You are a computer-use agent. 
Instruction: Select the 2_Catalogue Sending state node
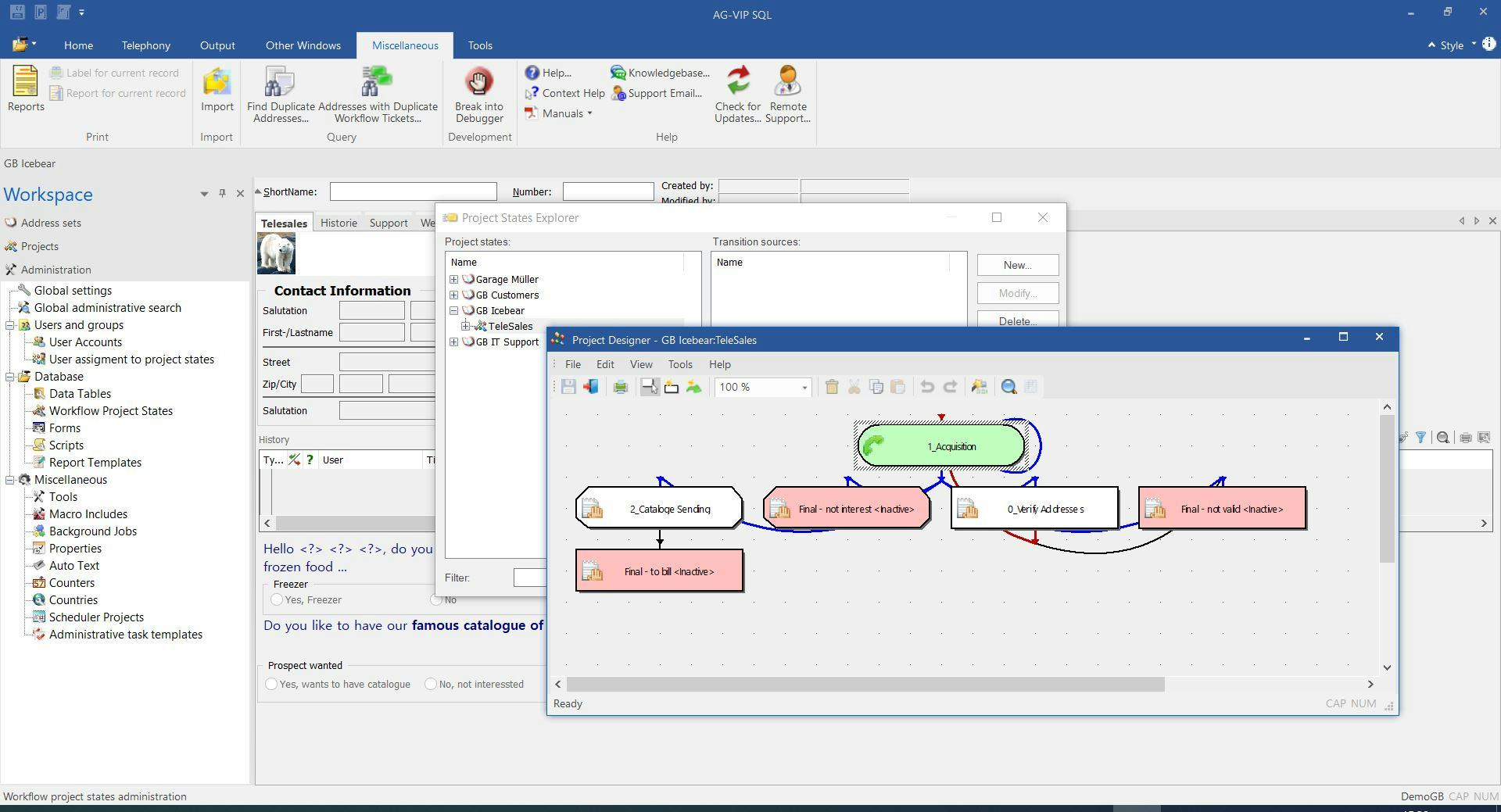point(659,509)
